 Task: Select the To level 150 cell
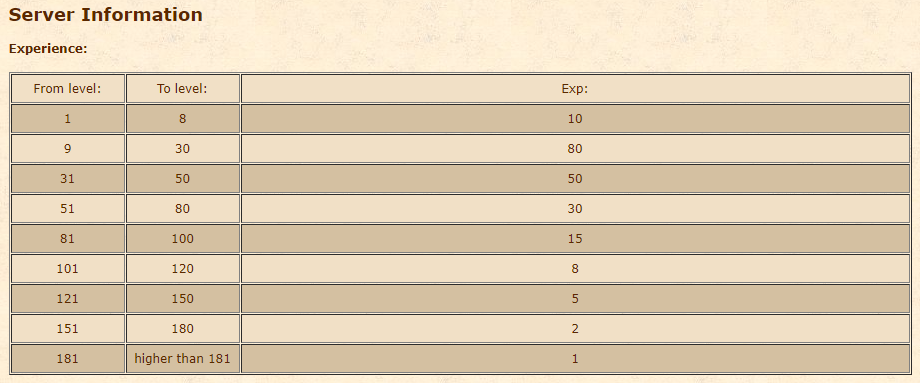(182, 299)
